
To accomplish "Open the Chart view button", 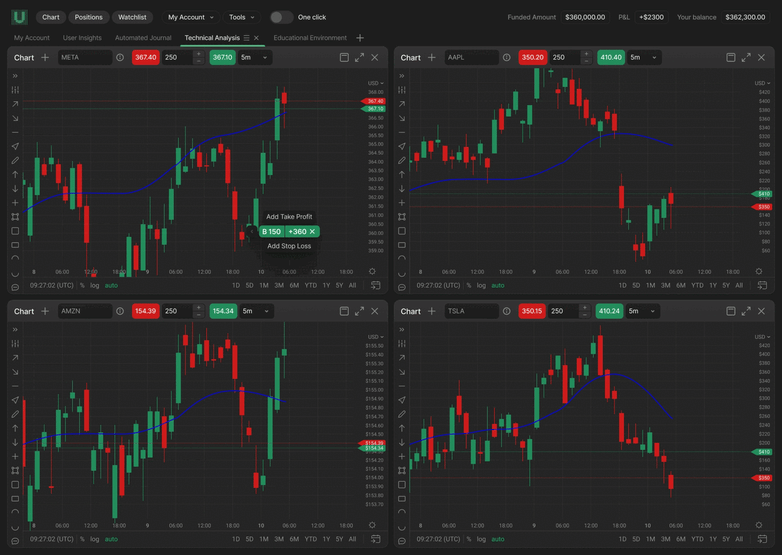I will click(x=51, y=17).
